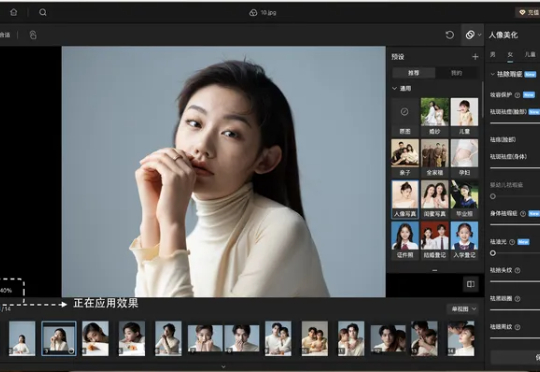Collapse the filmstrip with bottom chevron
This screenshot has height=372, width=540.
223,366
